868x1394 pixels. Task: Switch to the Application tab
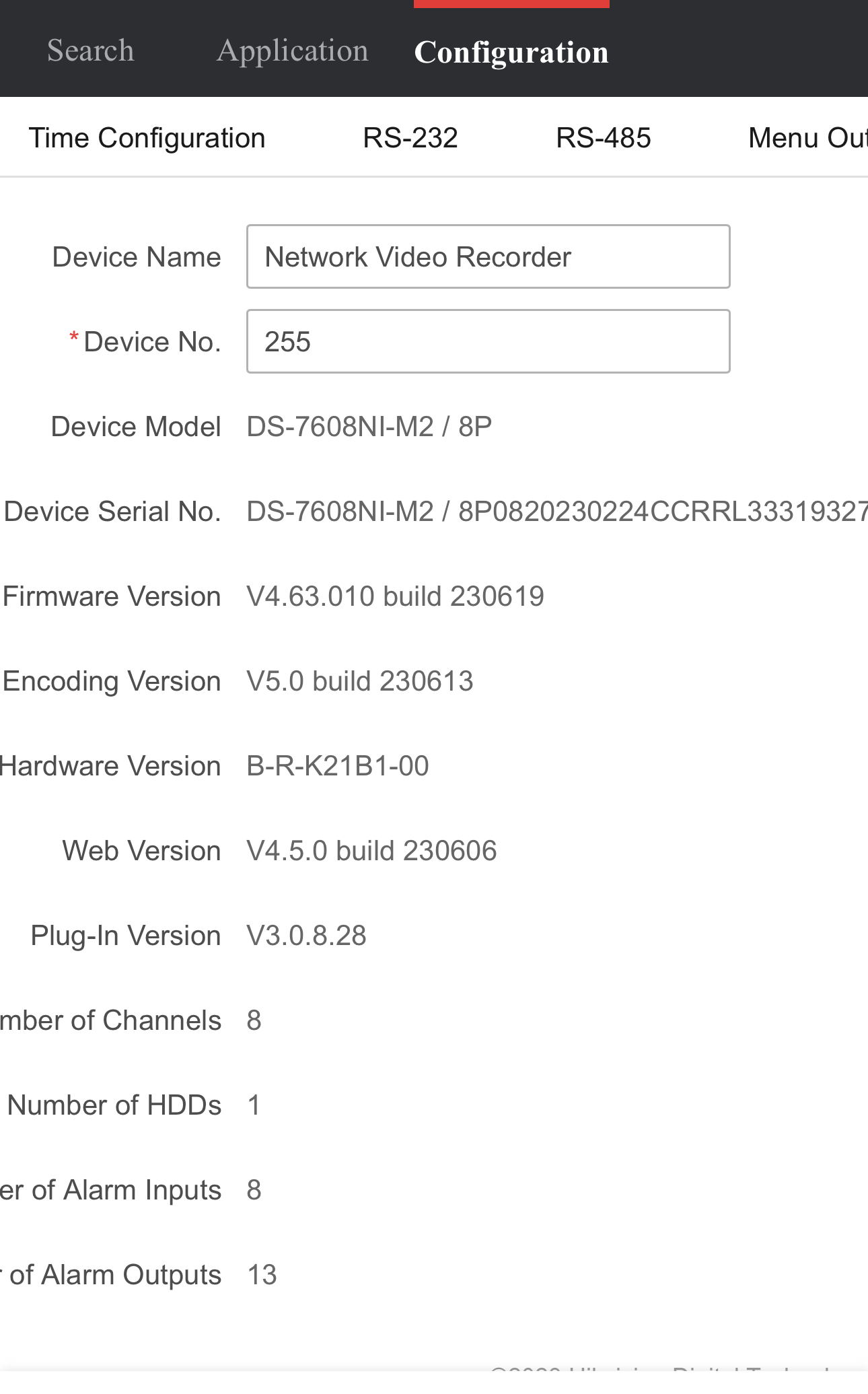pos(293,51)
